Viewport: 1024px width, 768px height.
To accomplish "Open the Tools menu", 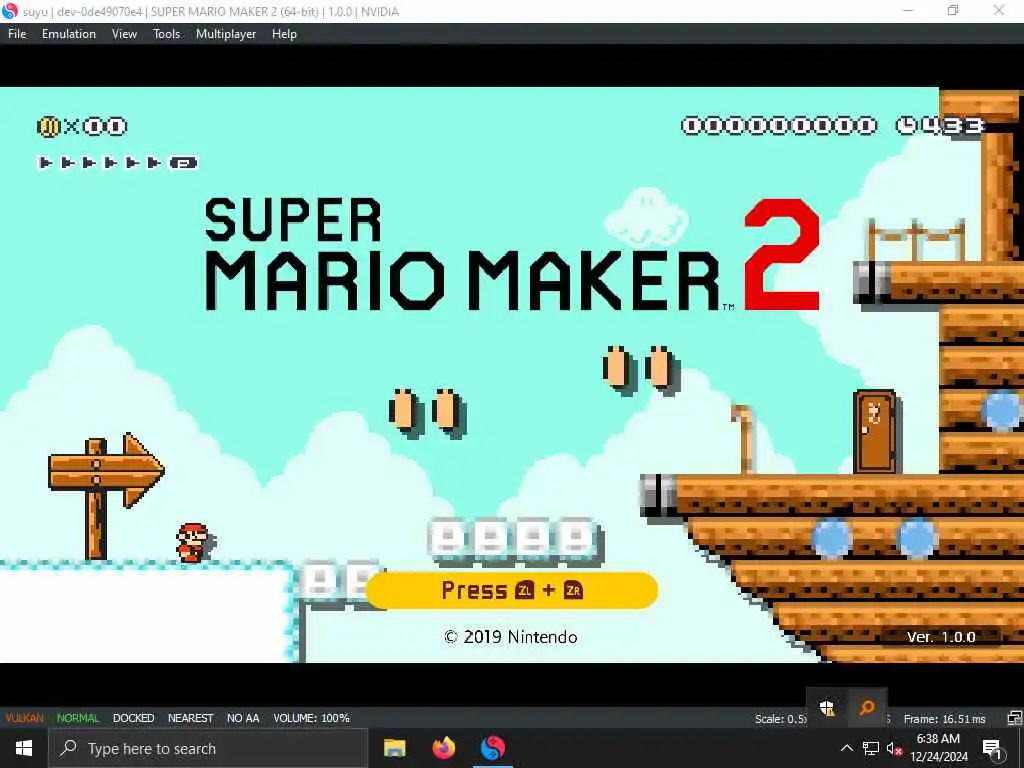I will tap(167, 34).
